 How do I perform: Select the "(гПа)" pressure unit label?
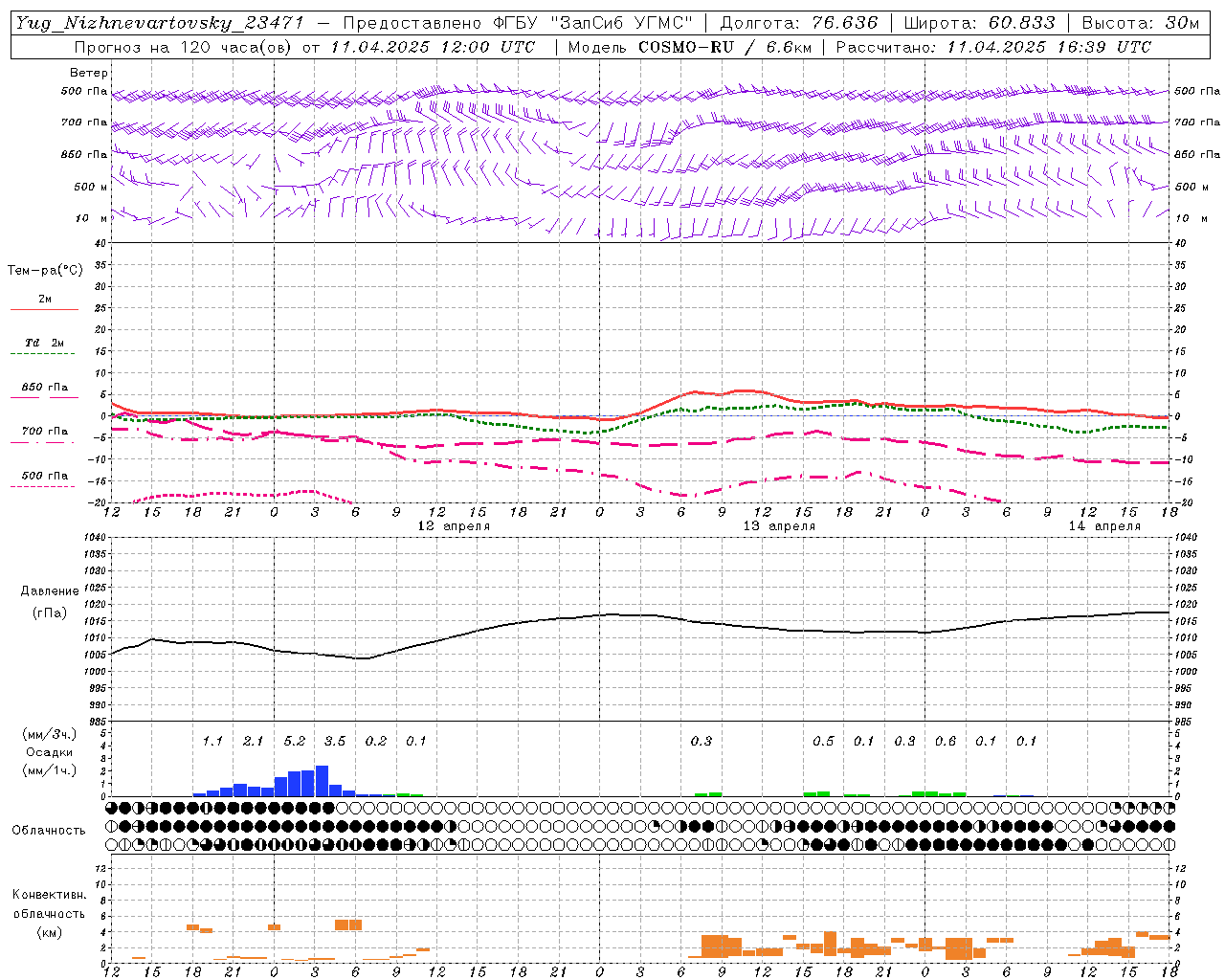[x=50, y=613]
